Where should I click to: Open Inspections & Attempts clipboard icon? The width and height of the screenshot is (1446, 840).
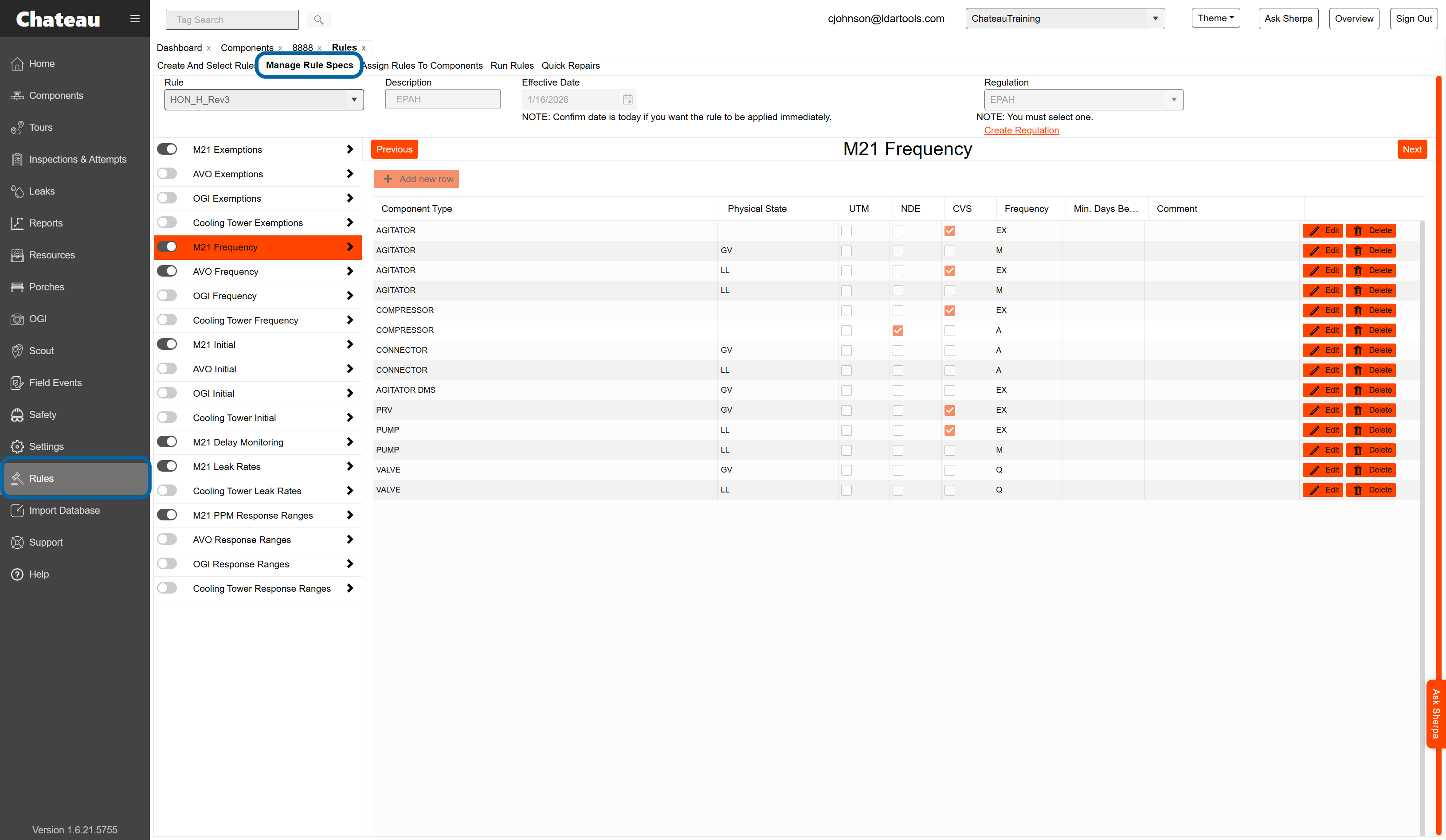[17, 160]
